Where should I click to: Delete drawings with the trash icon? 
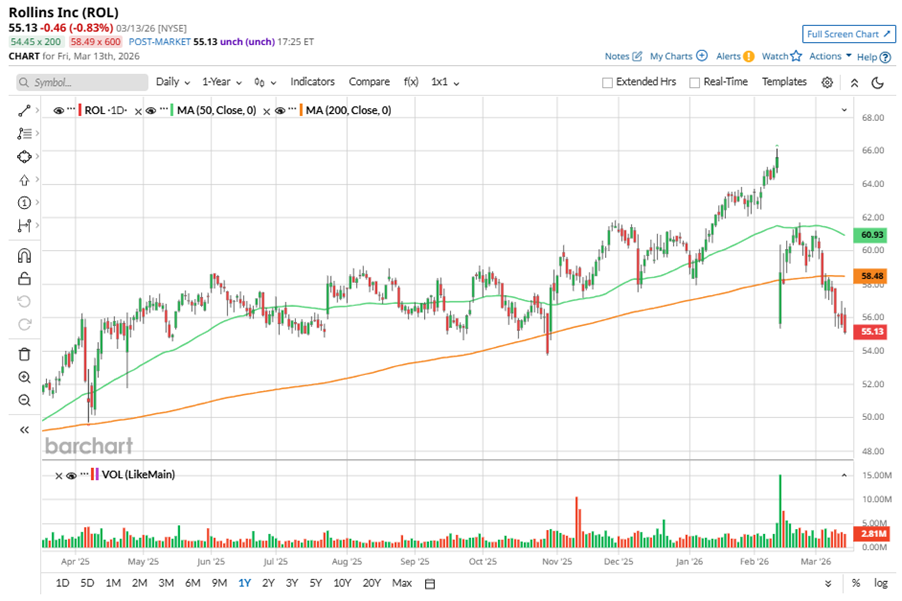(24, 353)
